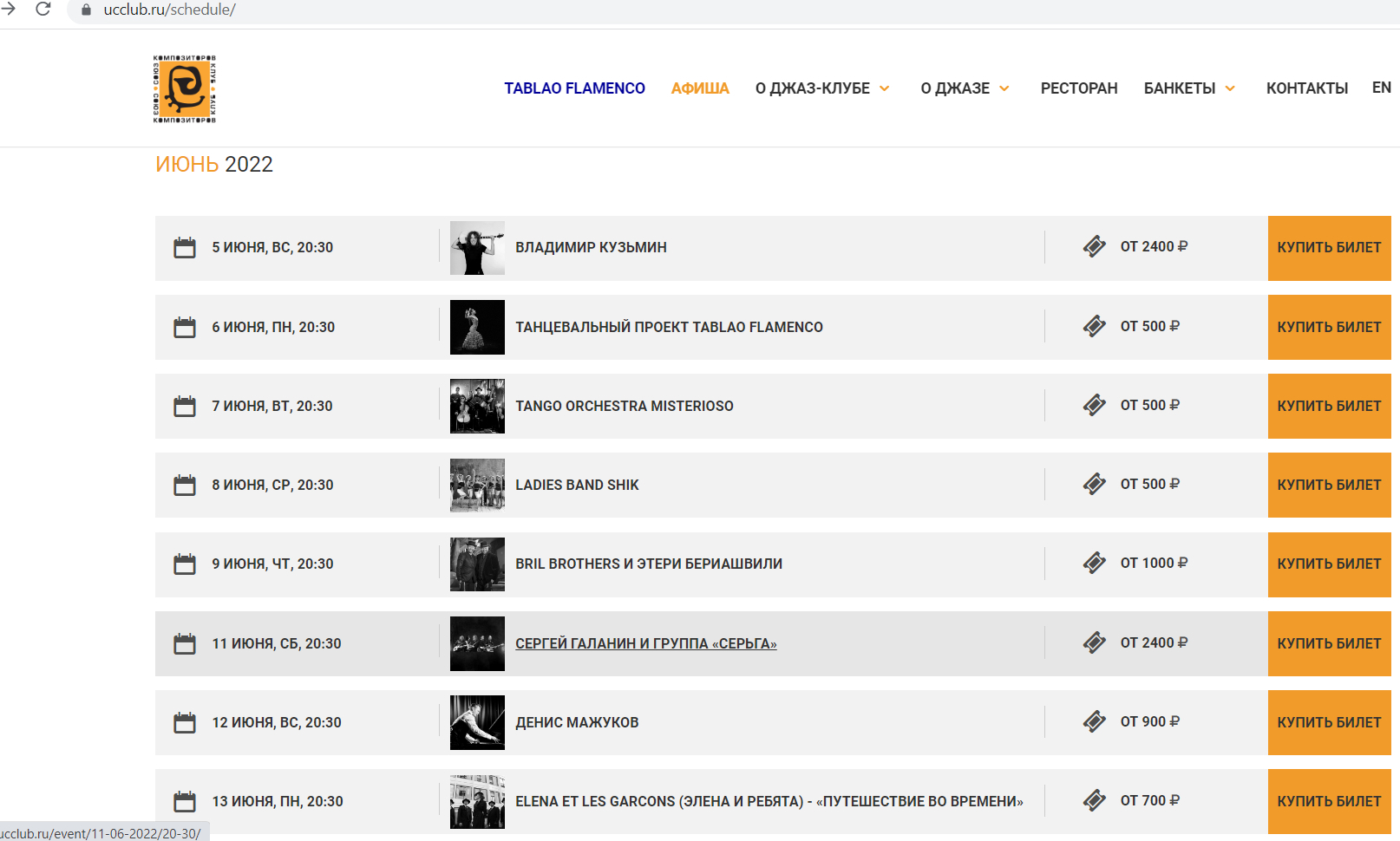This screenshot has width=1400, height=841.
Task: Click the calendar icon for 8 июня
Action: tap(185, 485)
